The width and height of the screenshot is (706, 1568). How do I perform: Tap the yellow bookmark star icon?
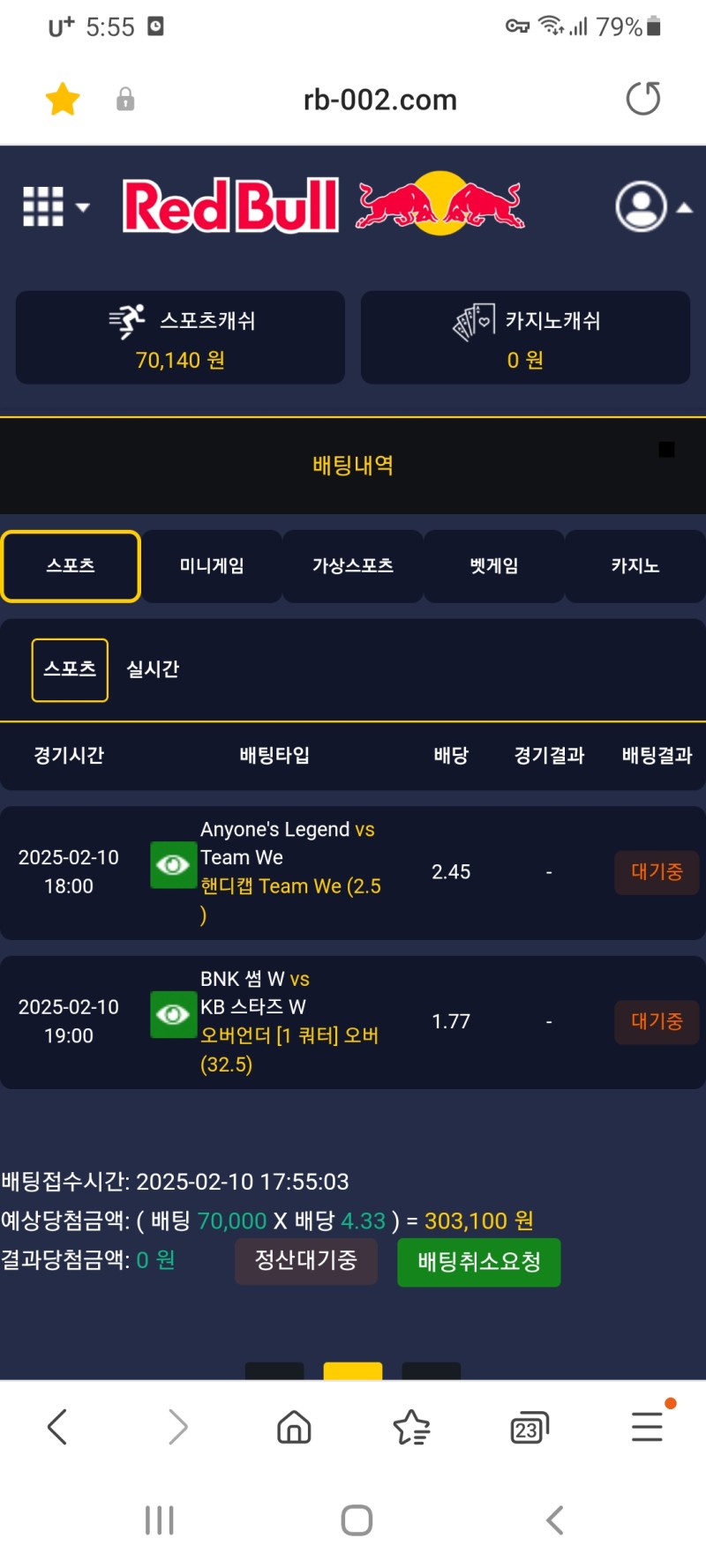point(63,99)
